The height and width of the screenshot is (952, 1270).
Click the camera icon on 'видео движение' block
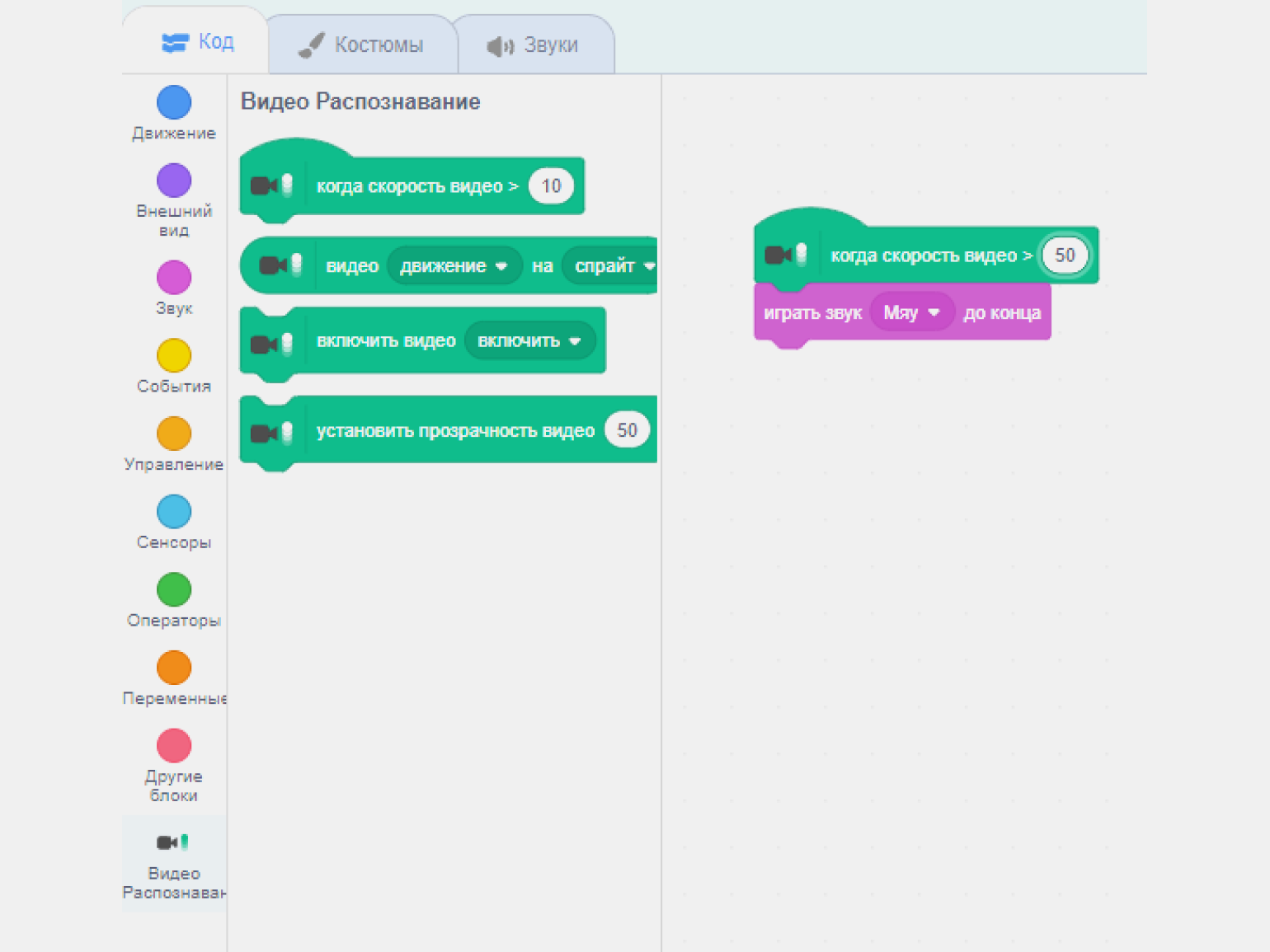[x=280, y=265]
